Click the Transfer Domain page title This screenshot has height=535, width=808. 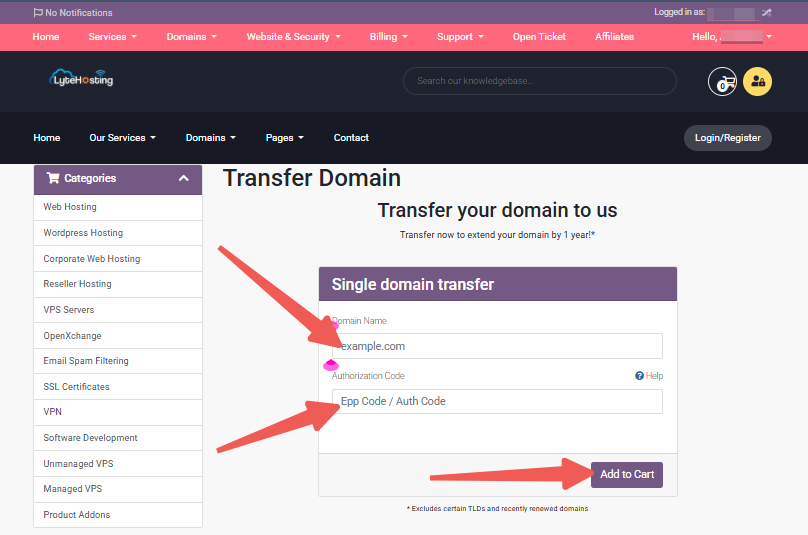click(312, 178)
